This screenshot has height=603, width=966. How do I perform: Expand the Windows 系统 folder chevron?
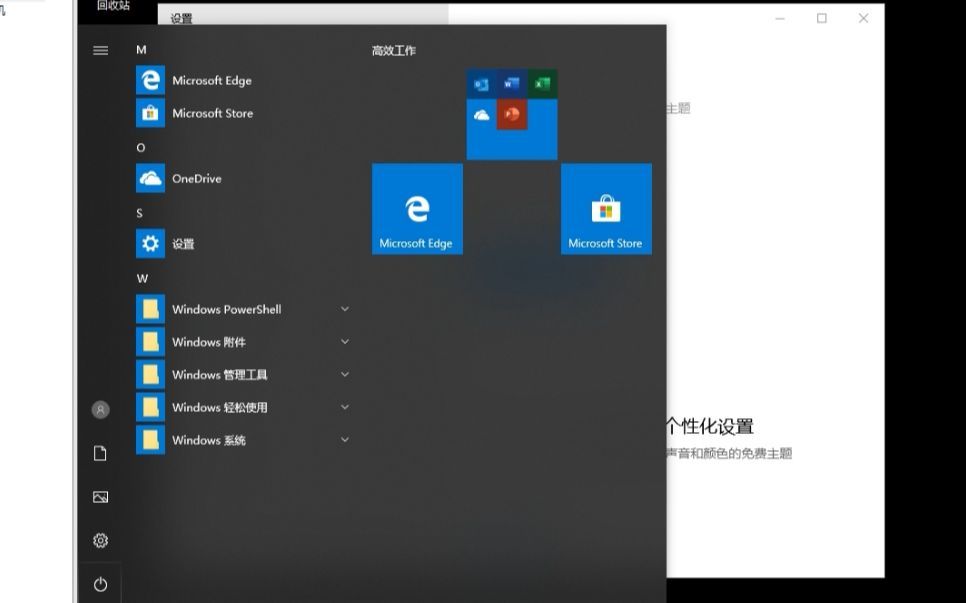tap(345, 439)
